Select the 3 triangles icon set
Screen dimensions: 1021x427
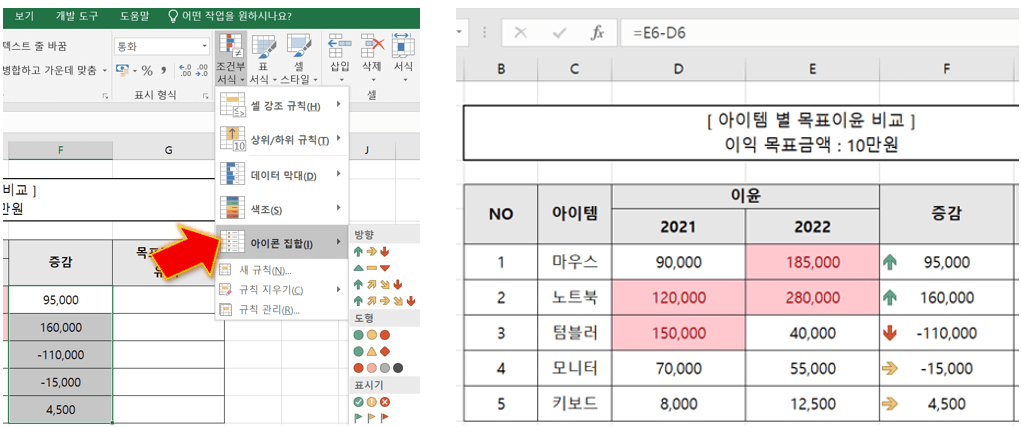pos(371,268)
